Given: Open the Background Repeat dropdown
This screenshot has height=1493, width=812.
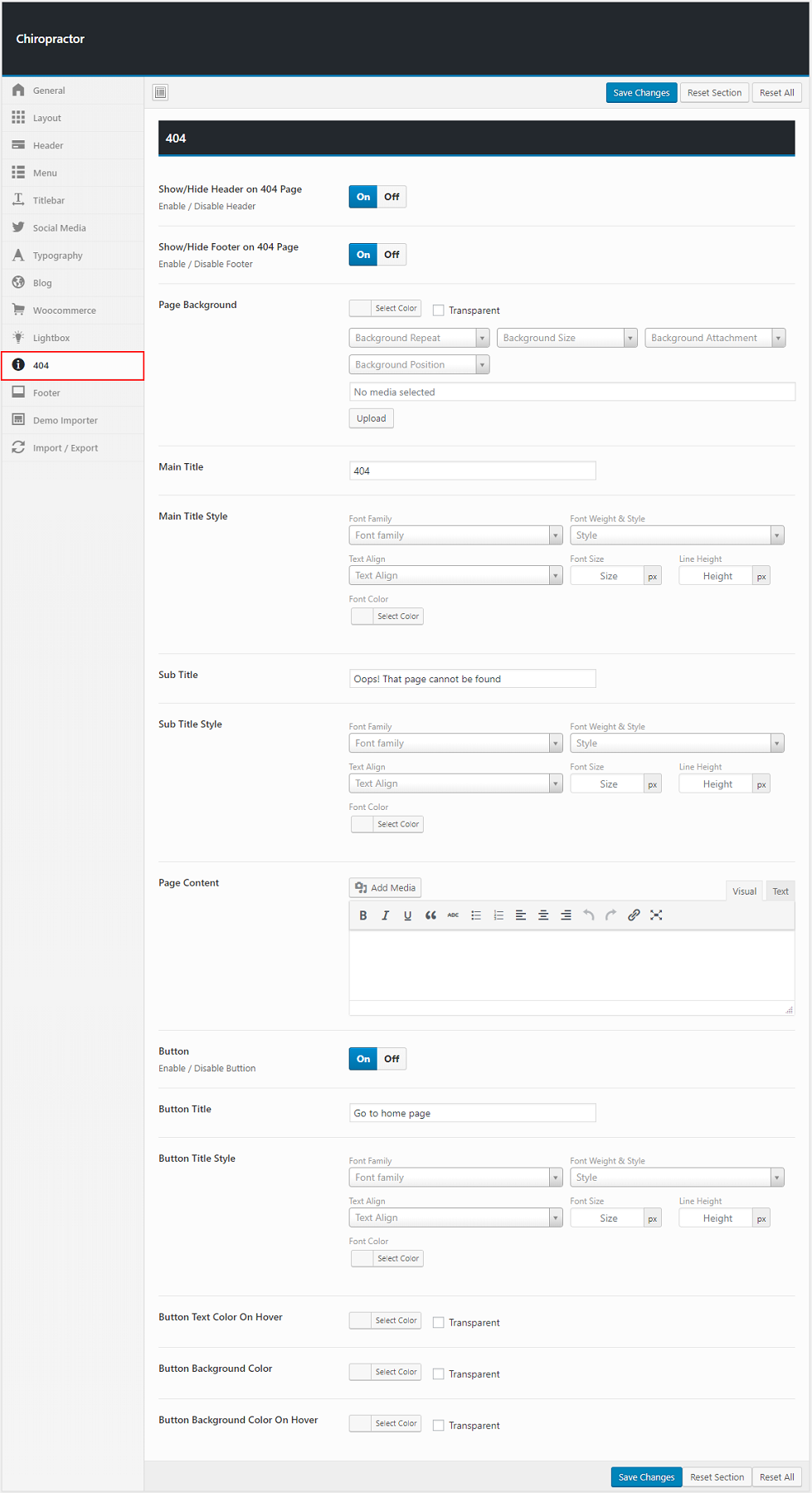Looking at the screenshot, I should [419, 338].
